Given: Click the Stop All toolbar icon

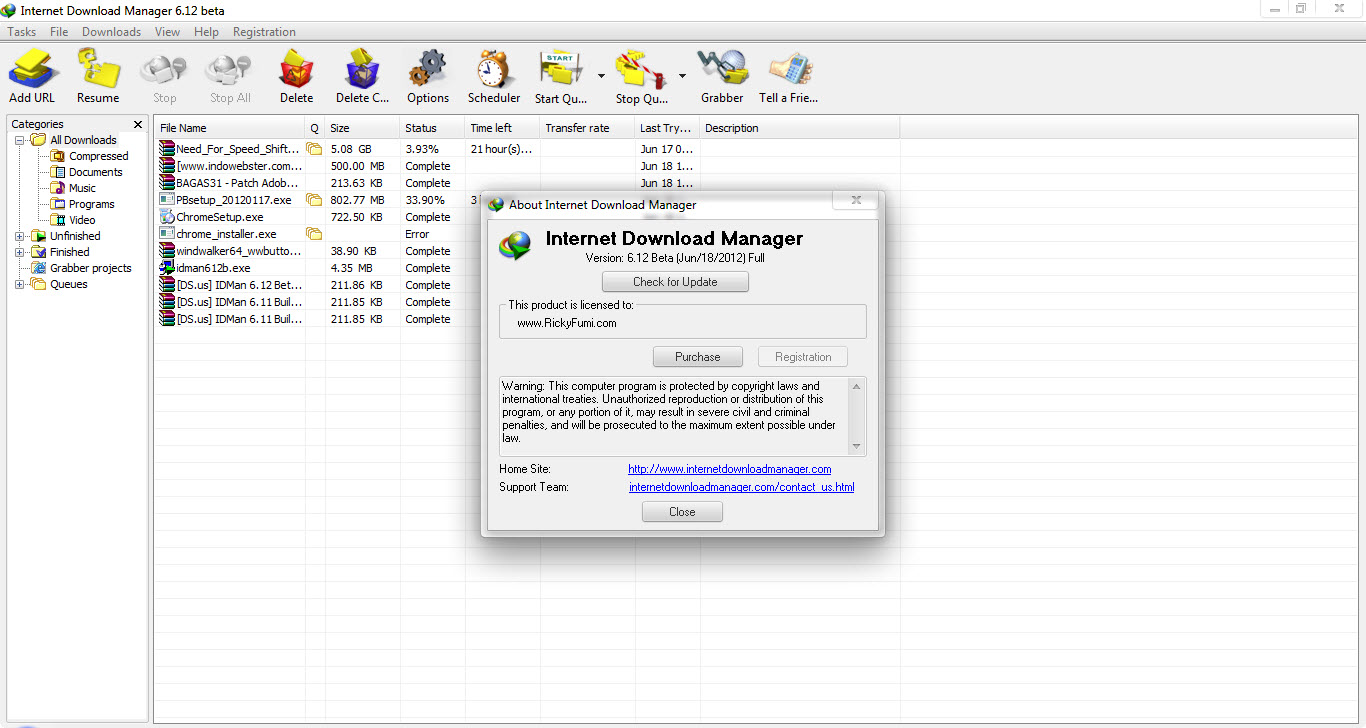Looking at the screenshot, I should 230,69.
